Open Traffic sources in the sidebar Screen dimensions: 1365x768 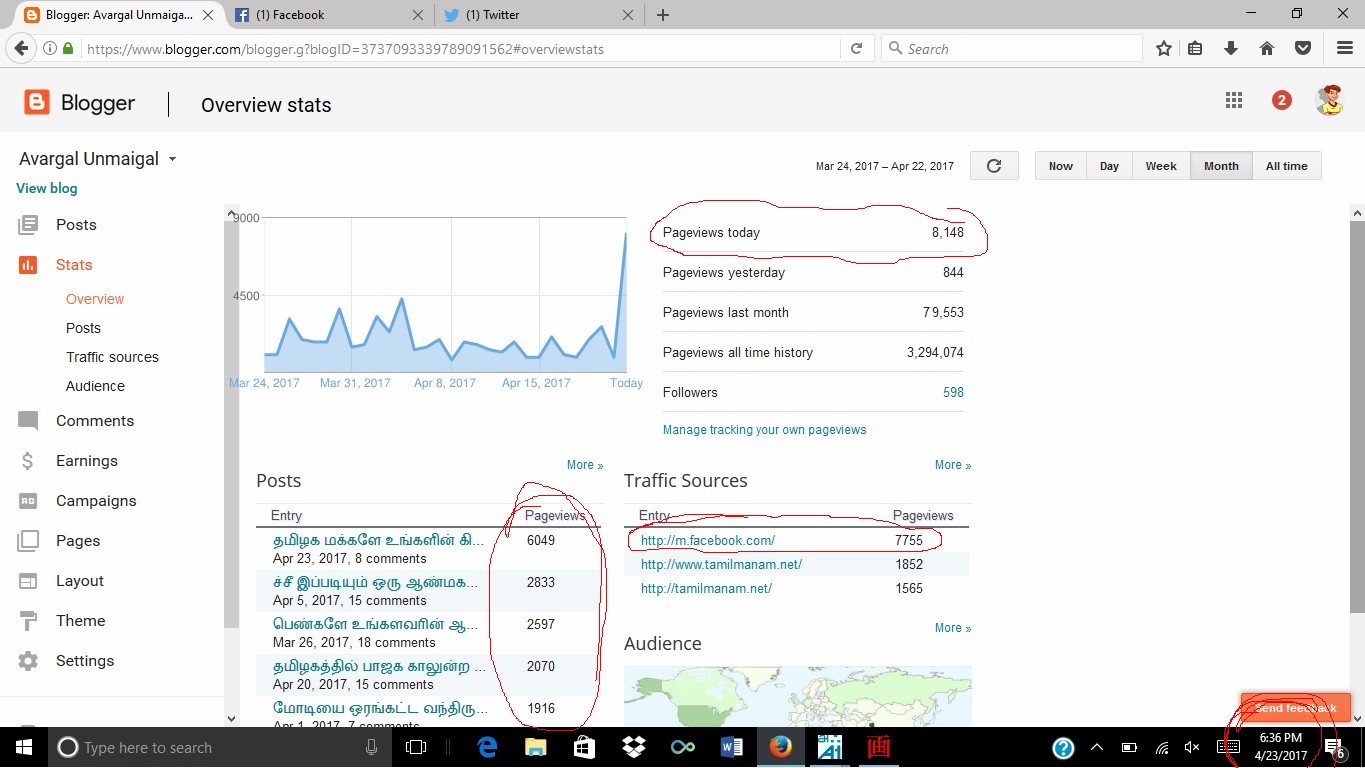click(x=112, y=357)
